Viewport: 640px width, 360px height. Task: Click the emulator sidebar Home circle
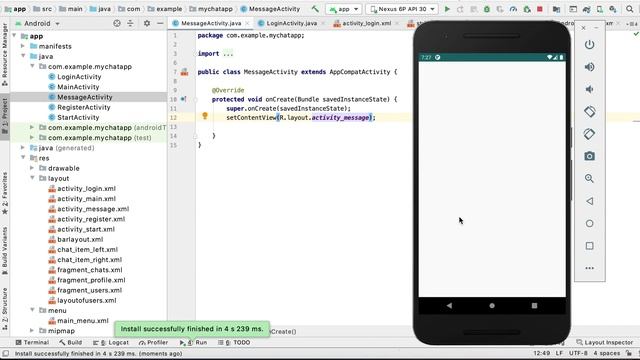589,223
